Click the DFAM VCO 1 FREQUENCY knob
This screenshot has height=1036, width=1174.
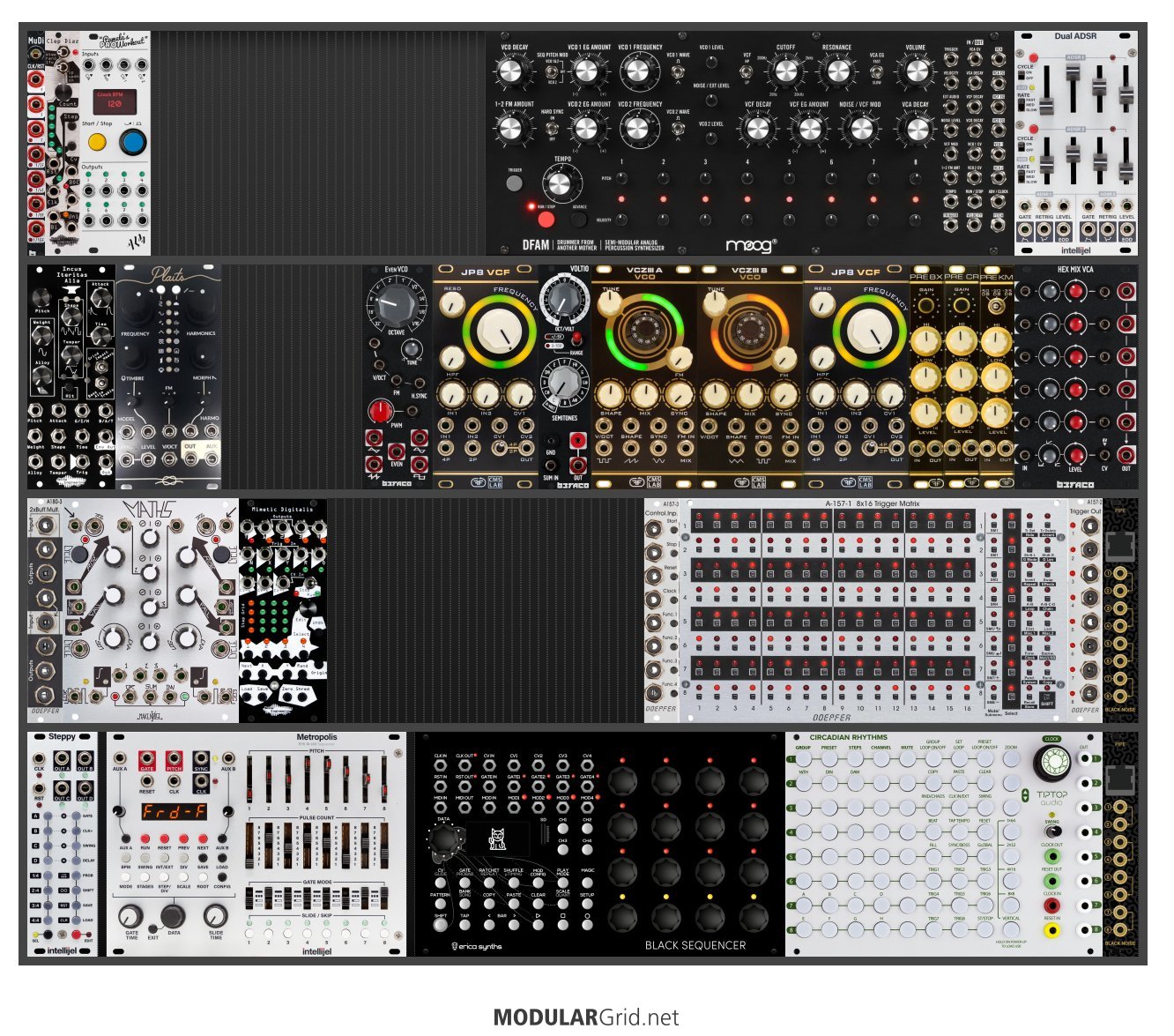[638, 71]
